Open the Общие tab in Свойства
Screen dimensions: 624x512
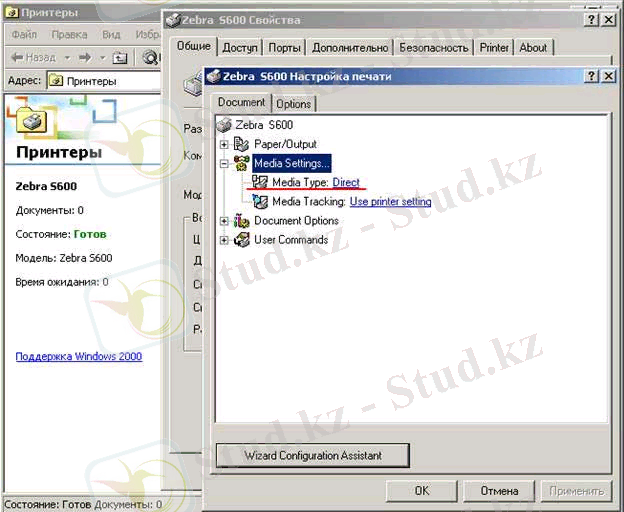click(x=194, y=46)
